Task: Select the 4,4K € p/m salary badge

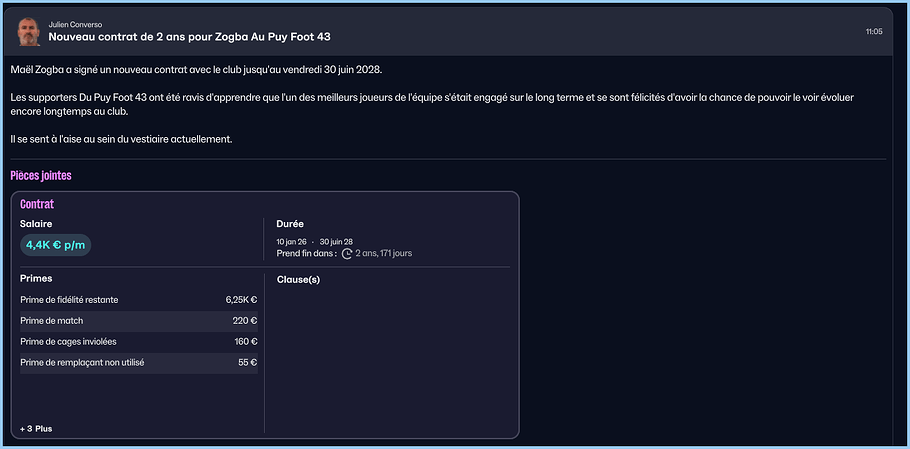Action: pyautogui.click(x=55, y=245)
